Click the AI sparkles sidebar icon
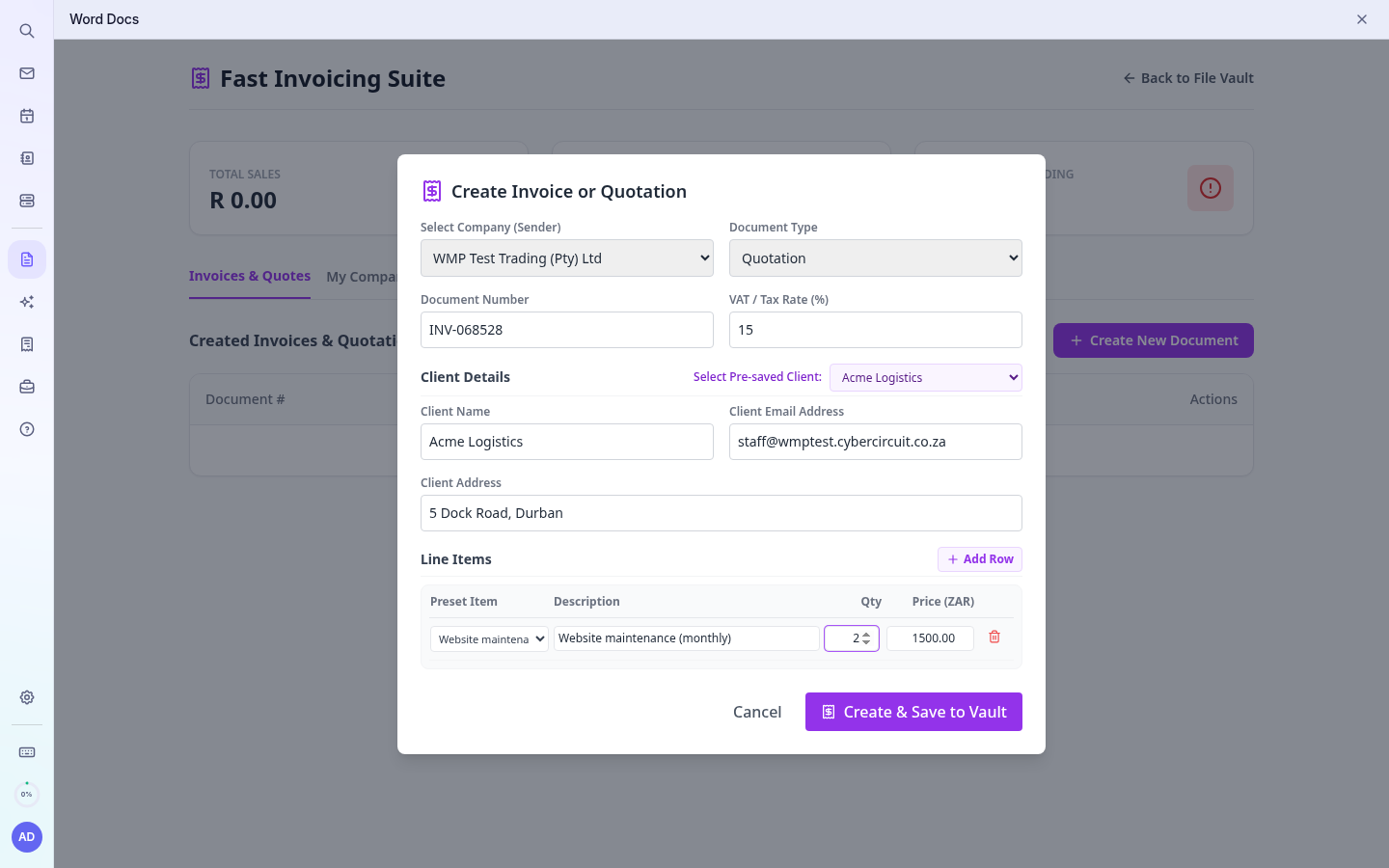This screenshot has width=1389, height=868. 27,302
